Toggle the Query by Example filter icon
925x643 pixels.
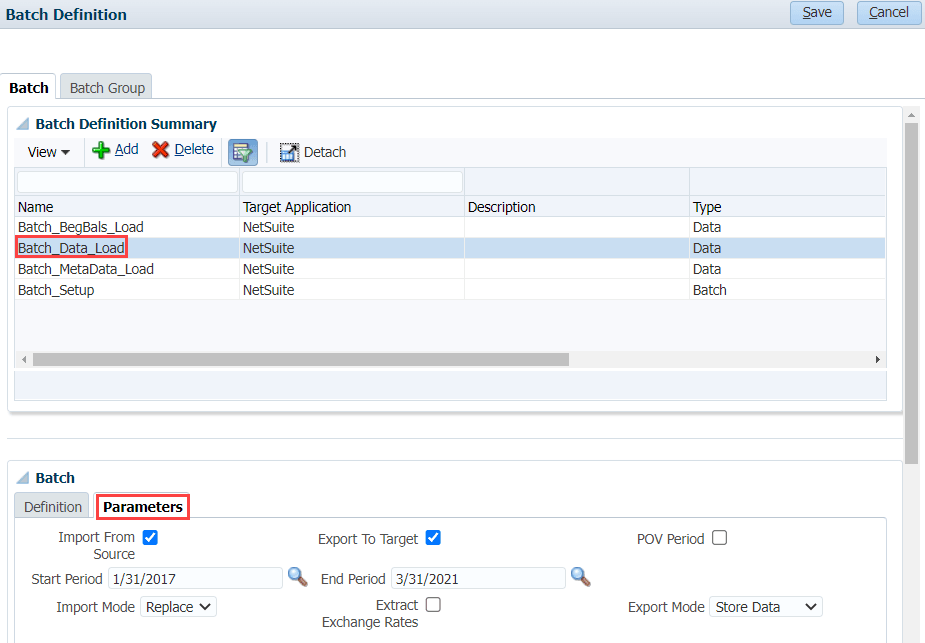pos(243,152)
